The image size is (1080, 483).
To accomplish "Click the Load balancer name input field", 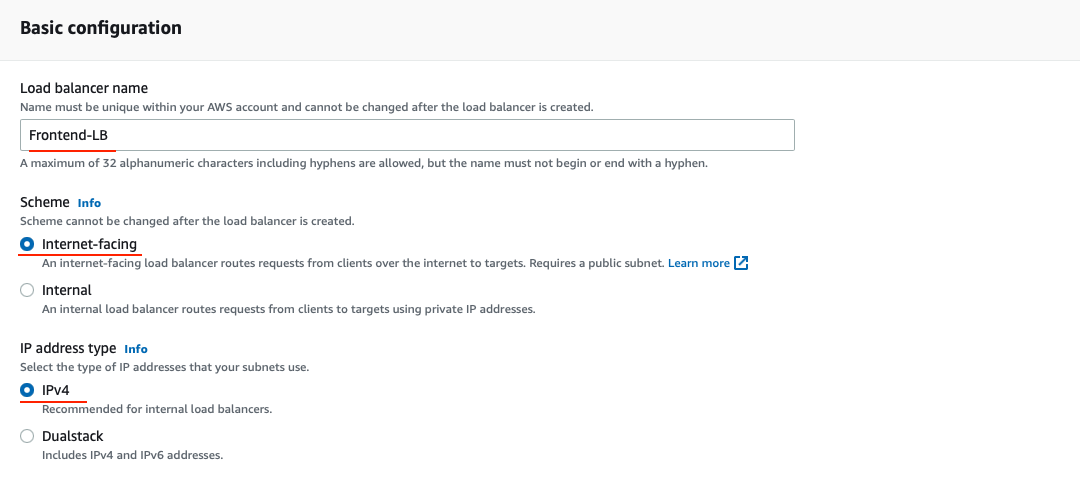I will pyautogui.click(x=407, y=135).
